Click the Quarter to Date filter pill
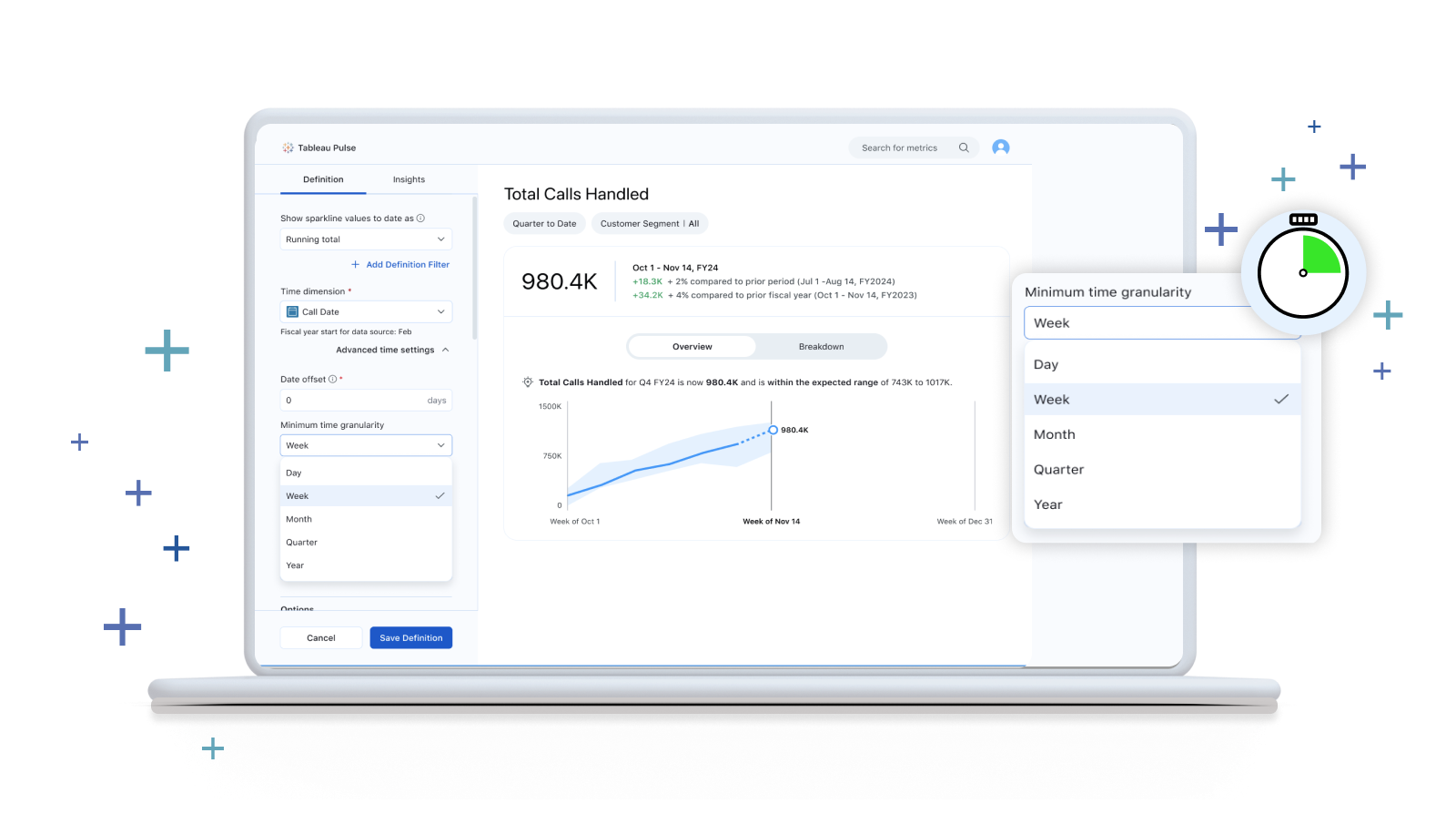The height and width of the screenshot is (814, 1456). pyautogui.click(x=544, y=223)
